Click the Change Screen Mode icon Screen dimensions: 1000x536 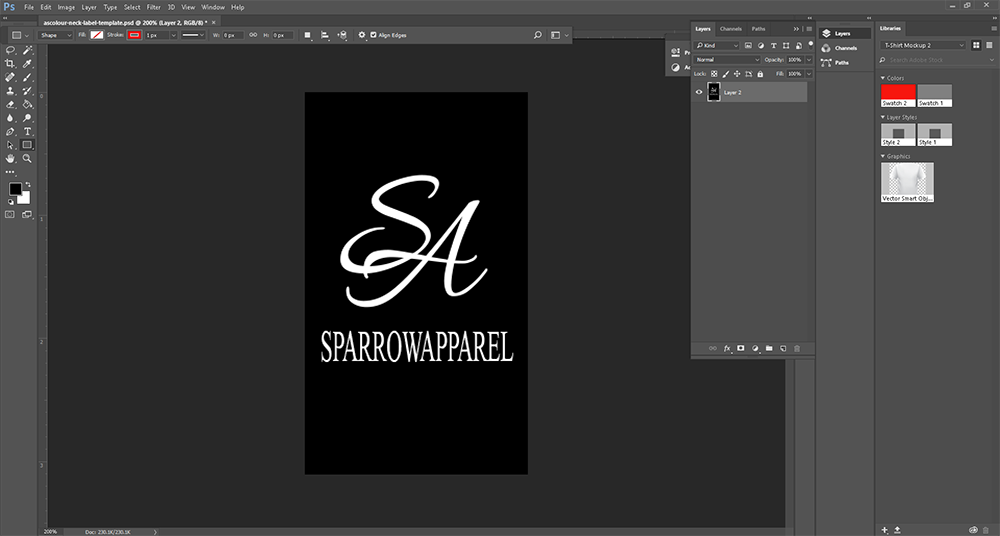27,215
